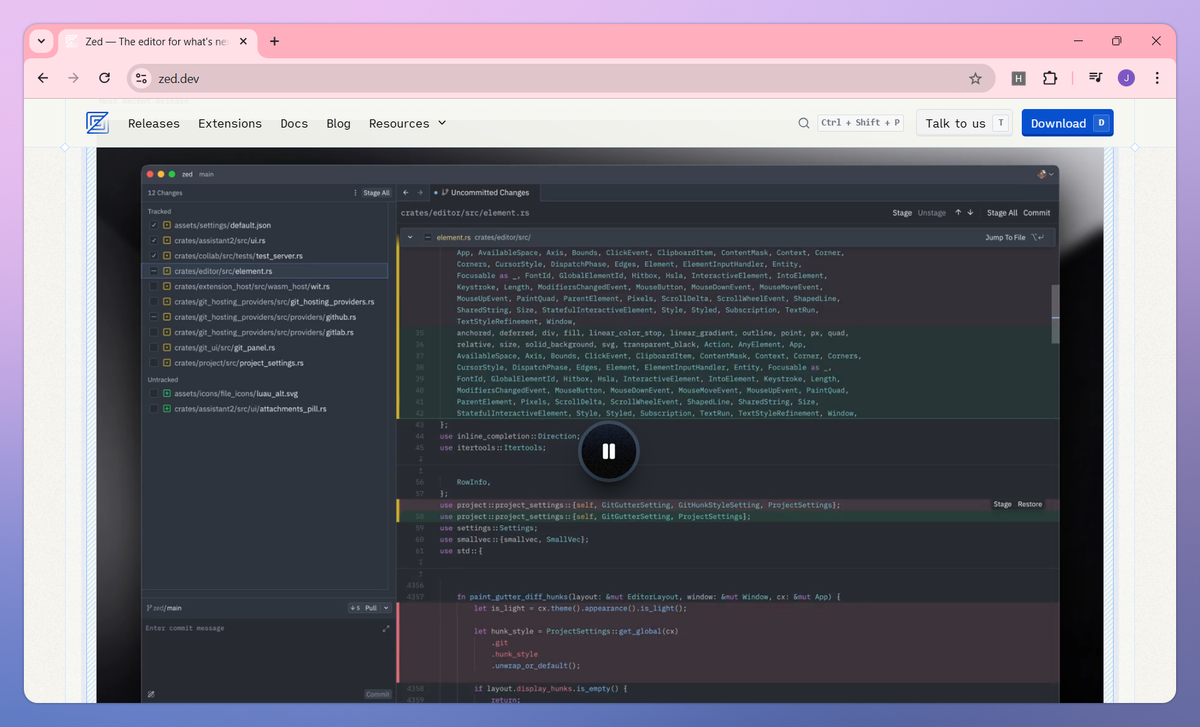Viewport: 1200px width, 727px height.
Task: Open the tab search dropdown
Action: 41,41
